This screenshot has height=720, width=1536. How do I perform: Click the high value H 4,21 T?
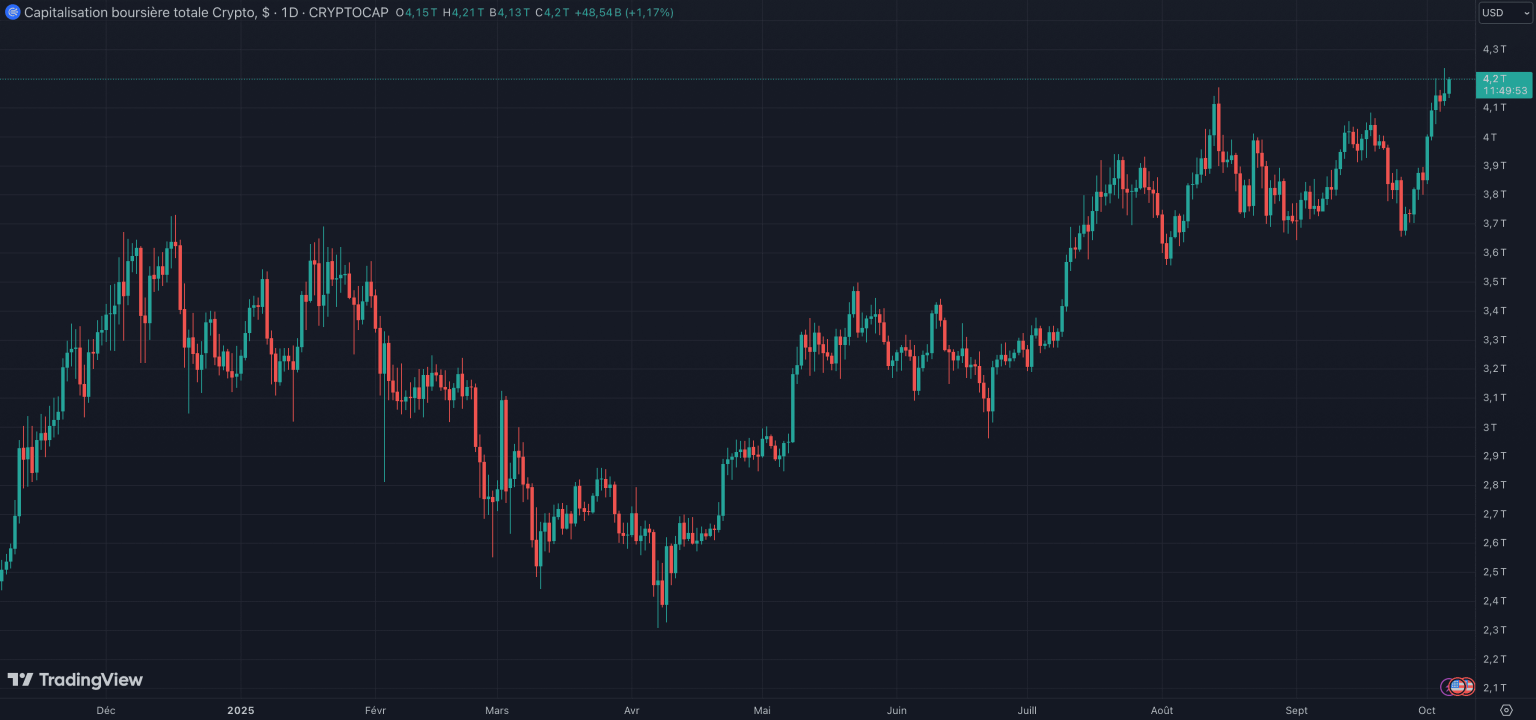click(x=464, y=12)
